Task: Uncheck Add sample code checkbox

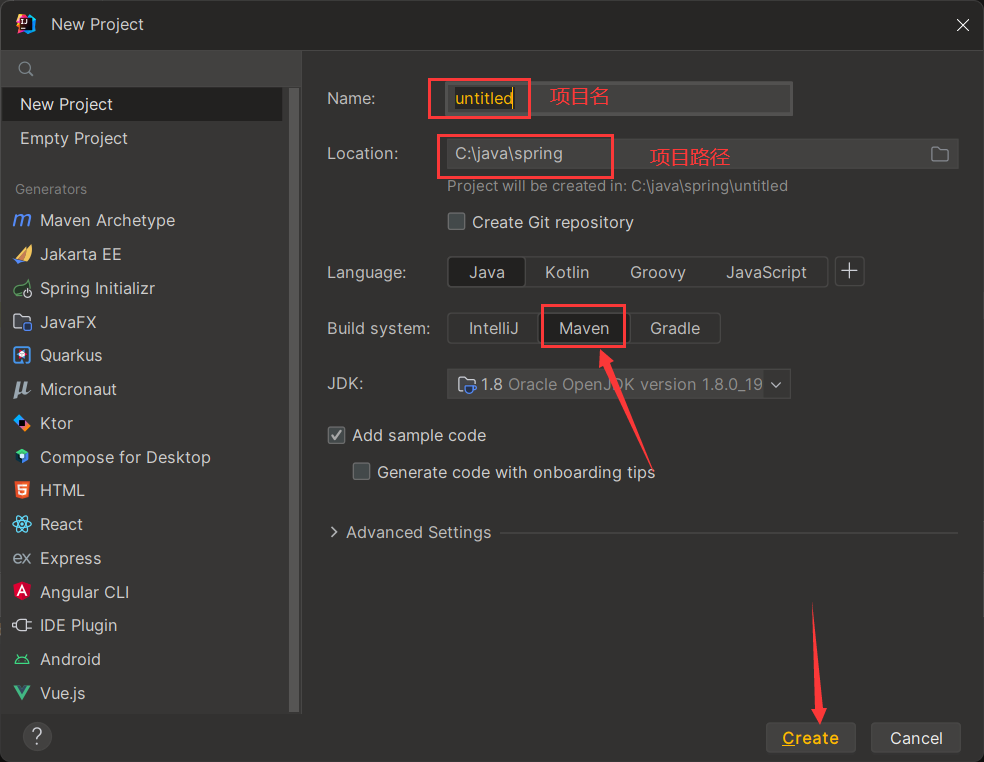Action: coord(336,435)
